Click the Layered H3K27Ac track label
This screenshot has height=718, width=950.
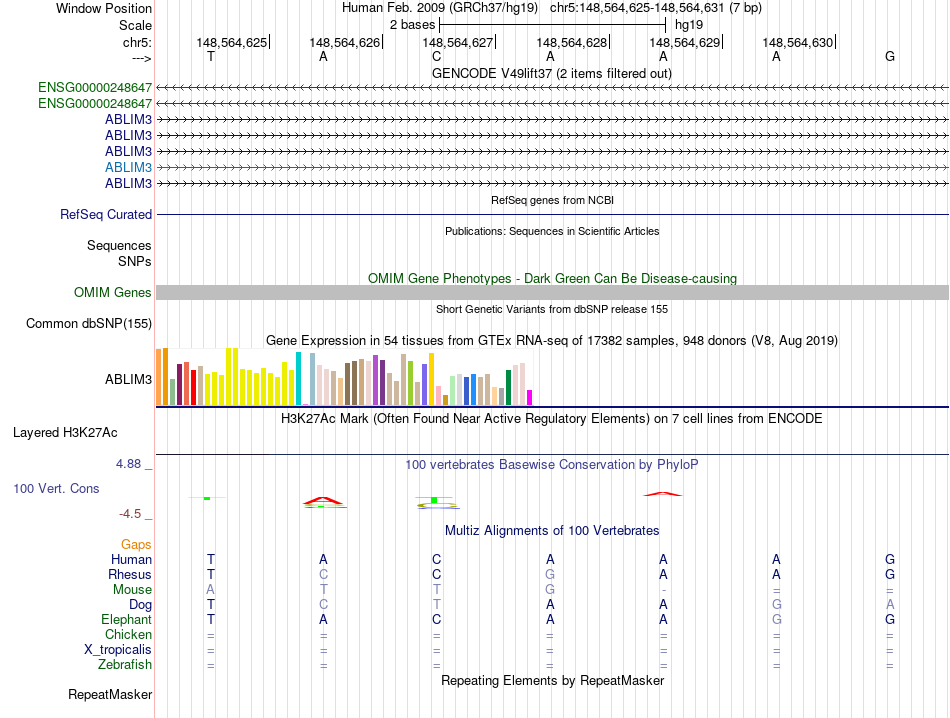coord(65,433)
